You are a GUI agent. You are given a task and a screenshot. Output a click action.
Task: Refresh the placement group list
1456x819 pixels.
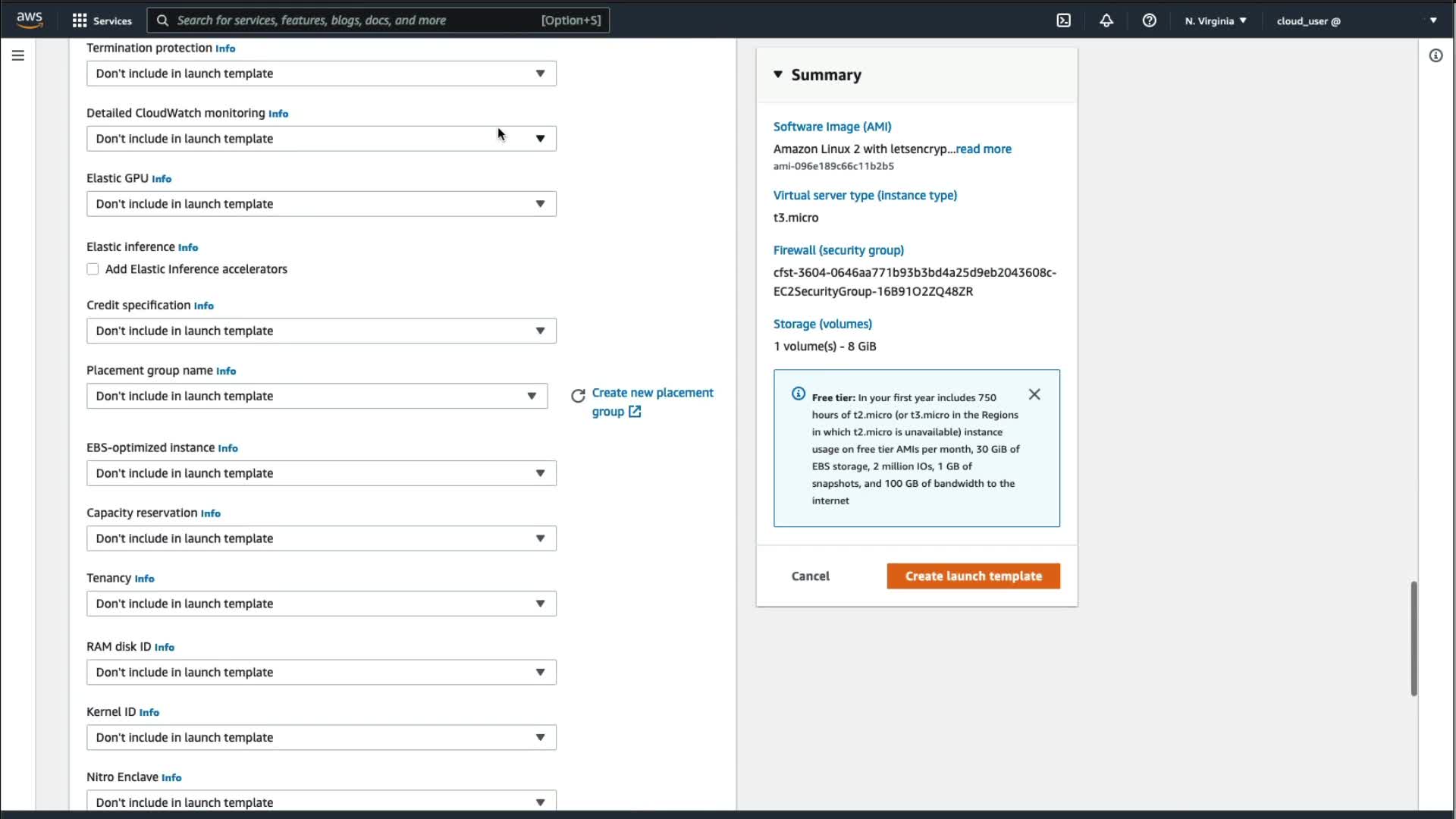pyautogui.click(x=578, y=396)
